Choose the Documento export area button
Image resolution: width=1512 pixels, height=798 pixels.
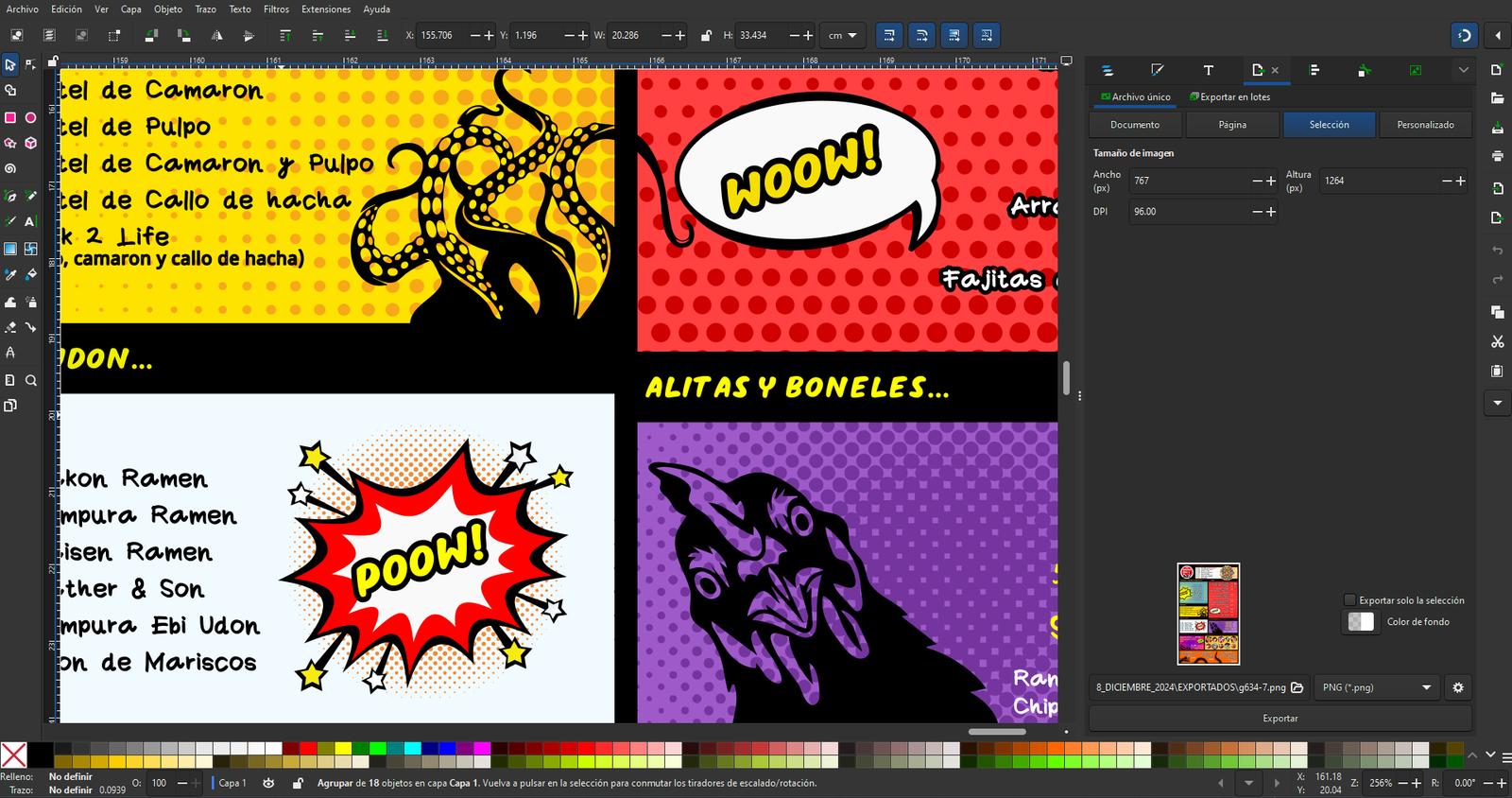[x=1135, y=125]
